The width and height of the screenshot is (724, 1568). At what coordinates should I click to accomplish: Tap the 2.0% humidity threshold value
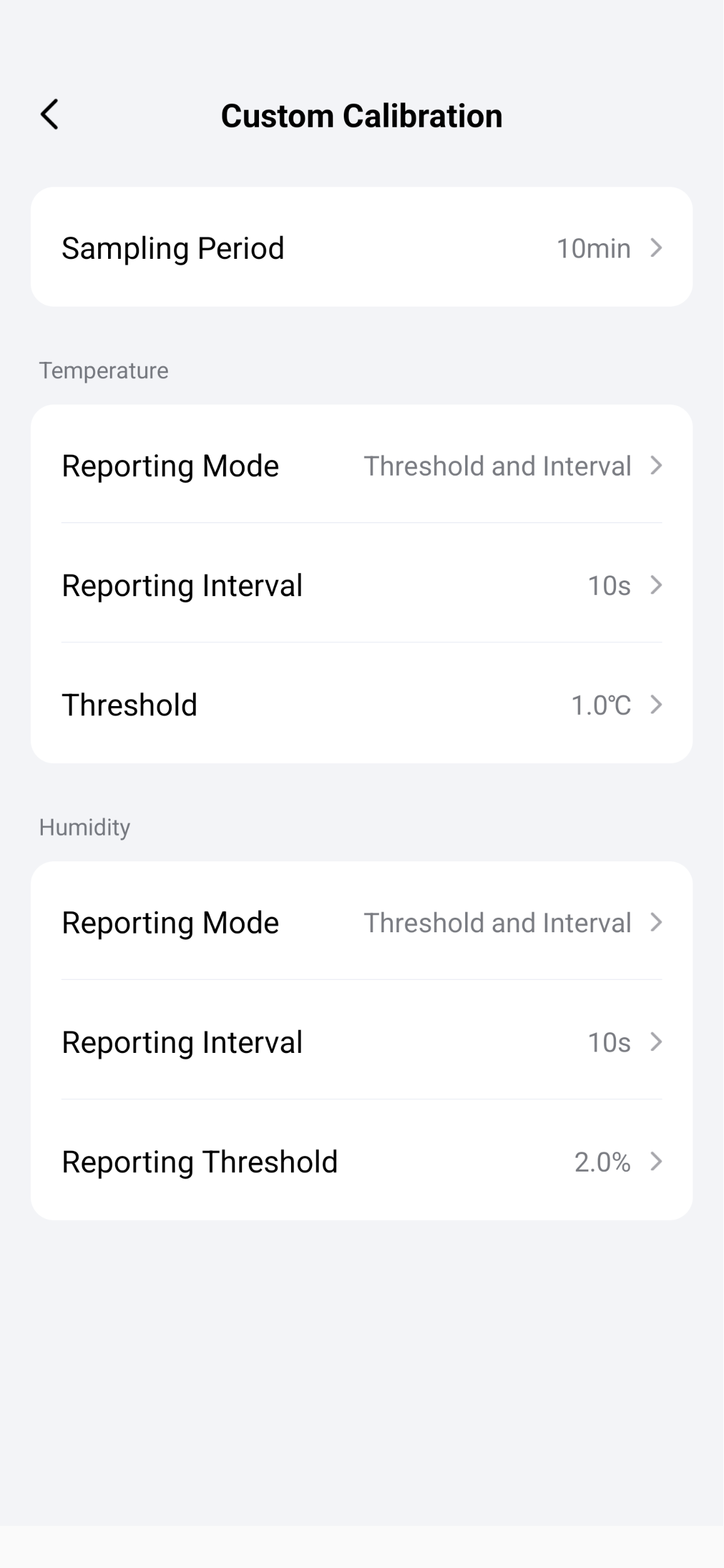pos(602,1162)
